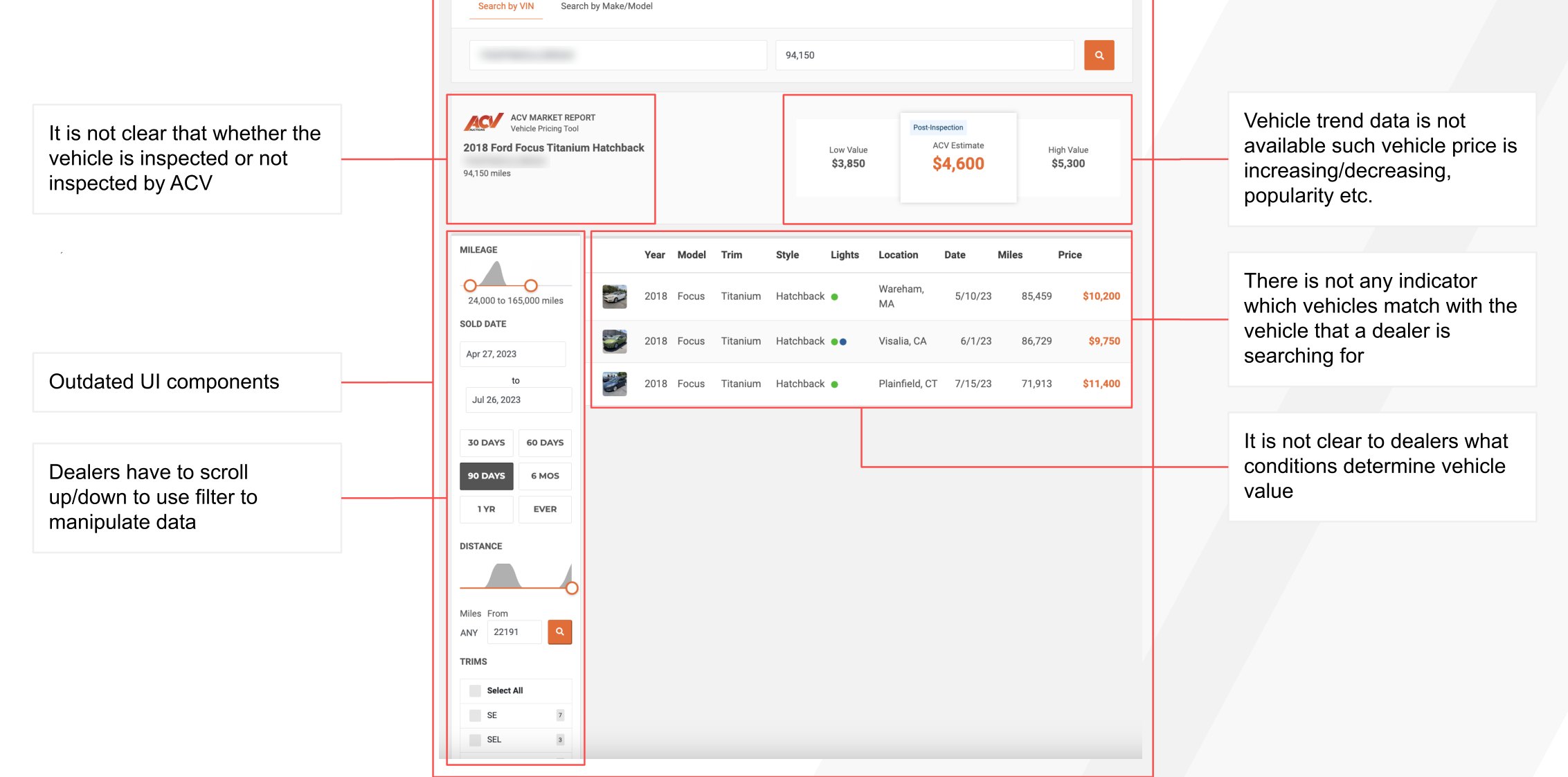
Task: Check the Select All trims checkbox
Action: (x=475, y=690)
